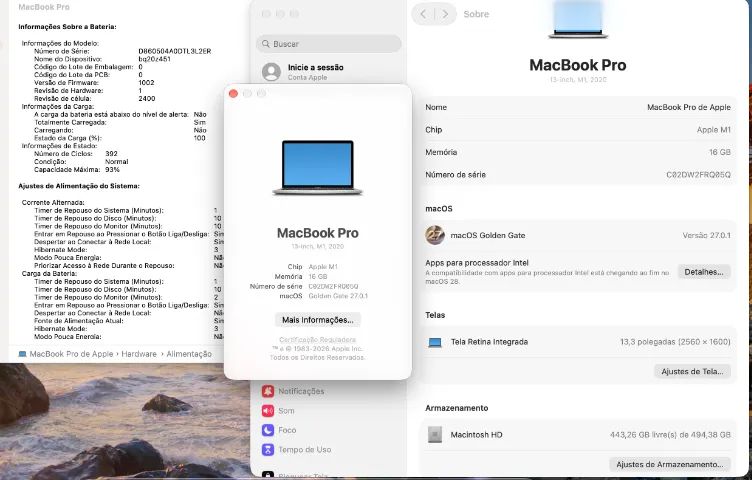Click Nome row value MacBook Pro de Apple
The width and height of the screenshot is (752, 480).
689,107
